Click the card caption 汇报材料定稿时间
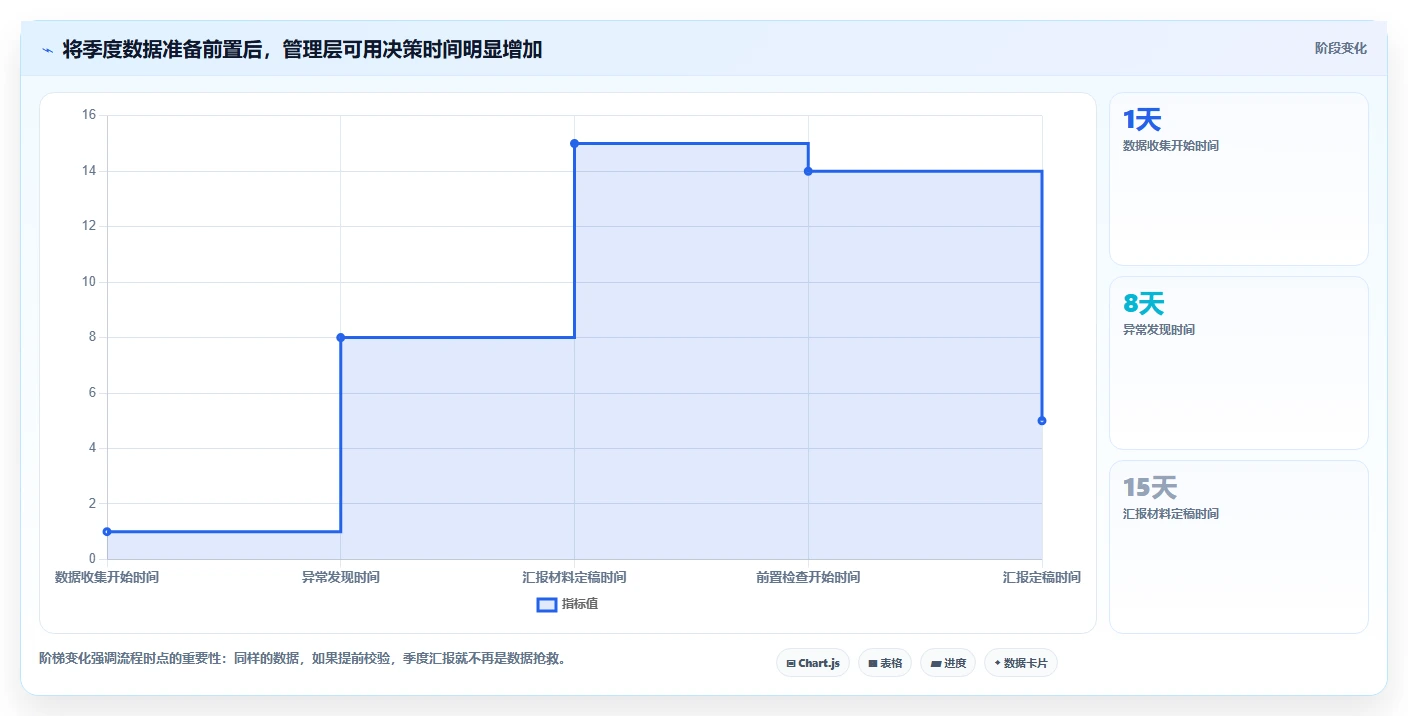 tap(1171, 514)
